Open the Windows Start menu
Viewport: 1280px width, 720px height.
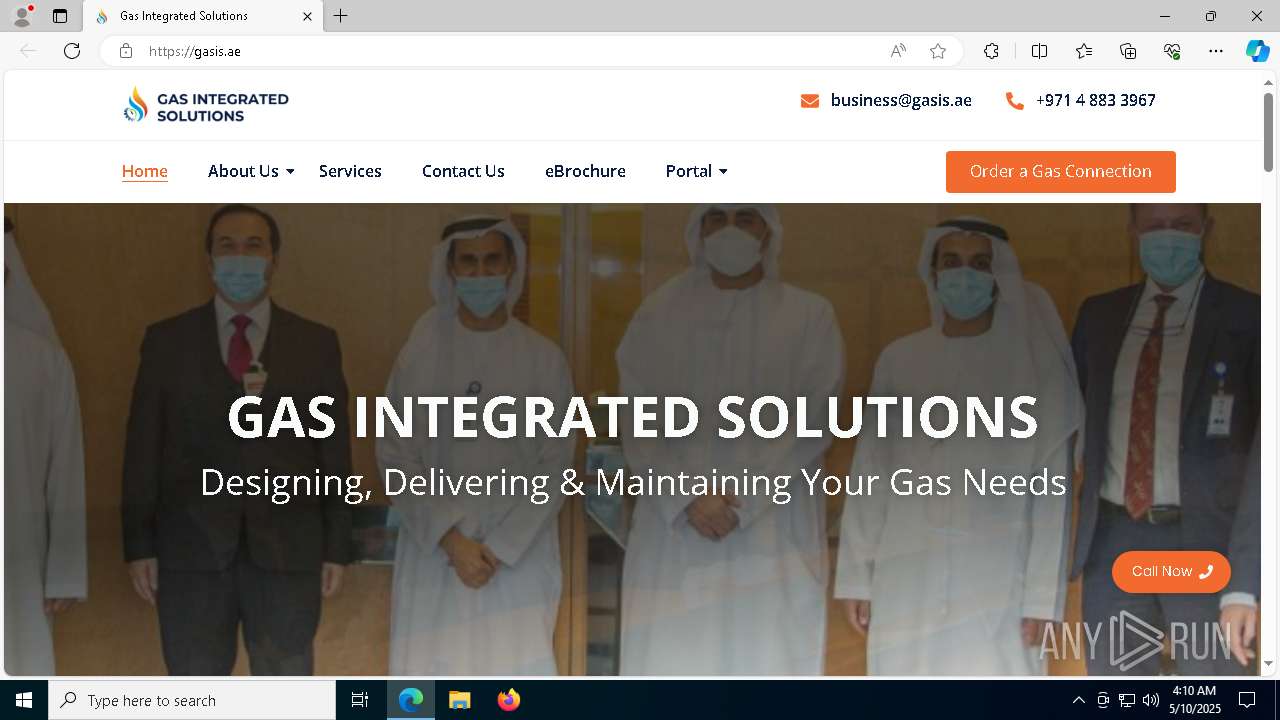click(24, 700)
